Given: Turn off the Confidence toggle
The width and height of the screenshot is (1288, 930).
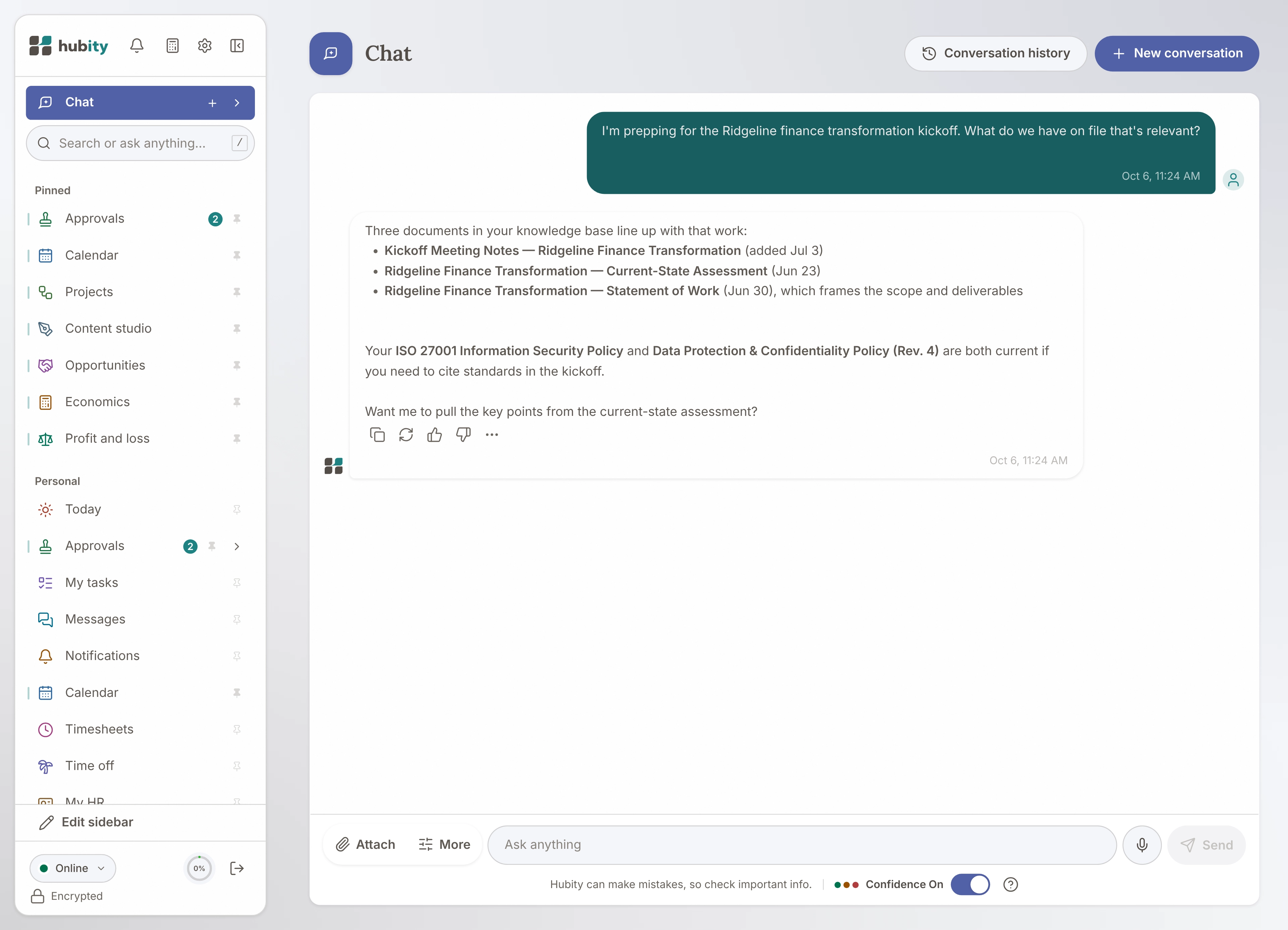Looking at the screenshot, I should (x=971, y=885).
